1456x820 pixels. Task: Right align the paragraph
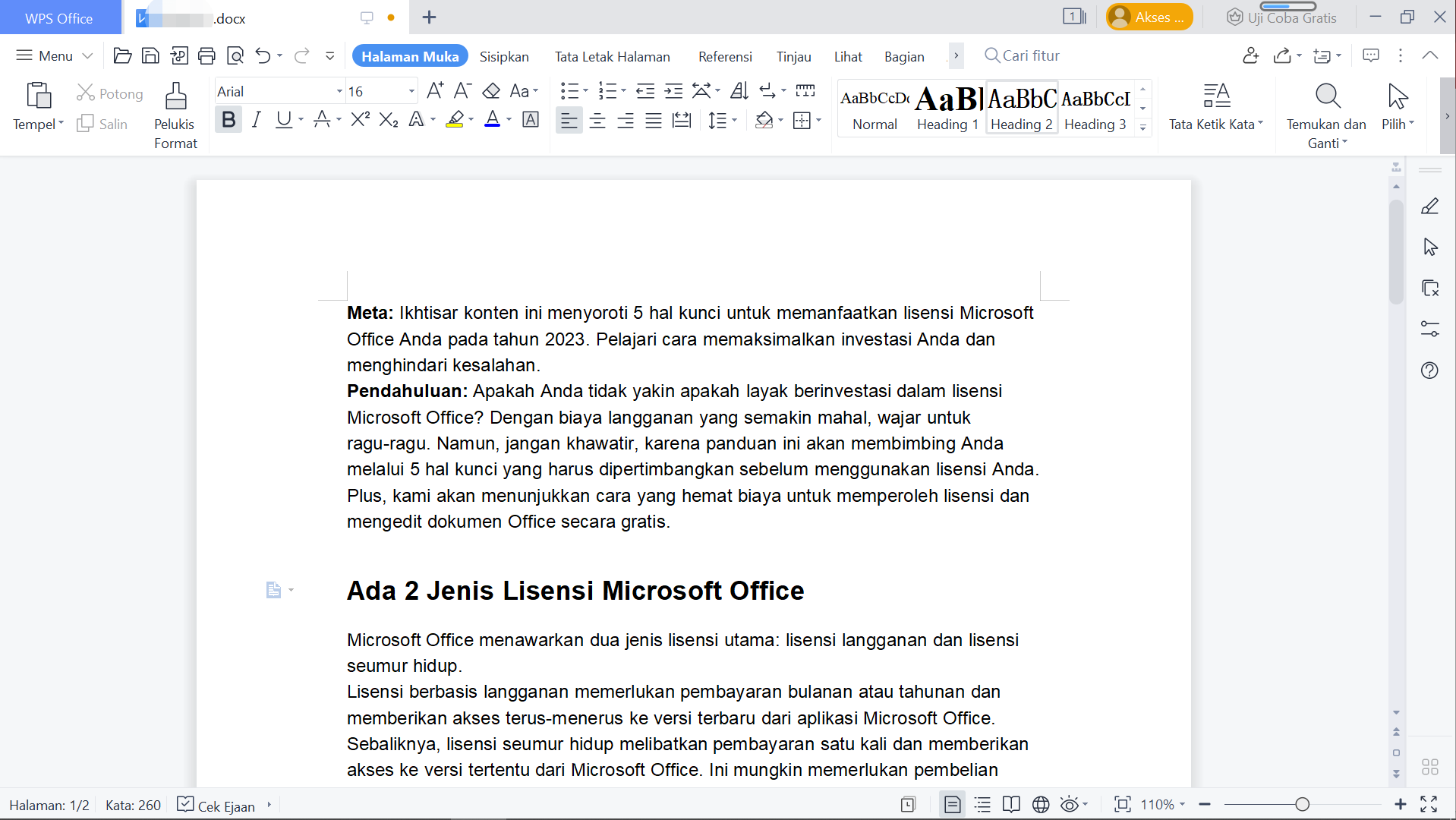(626, 120)
